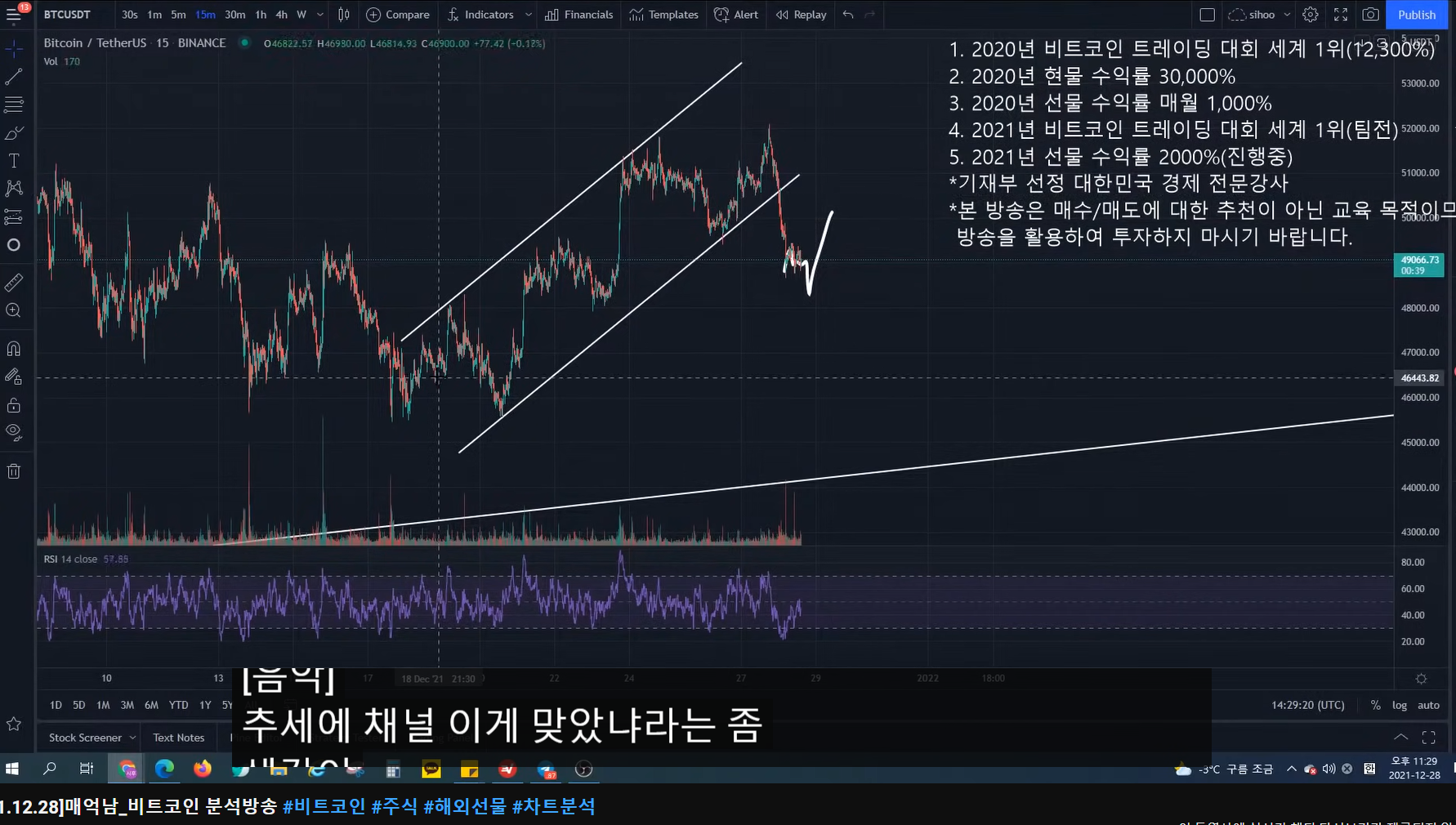Open the patterns tool group
1456x825 pixels.
pyautogui.click(x=14, y=188)
